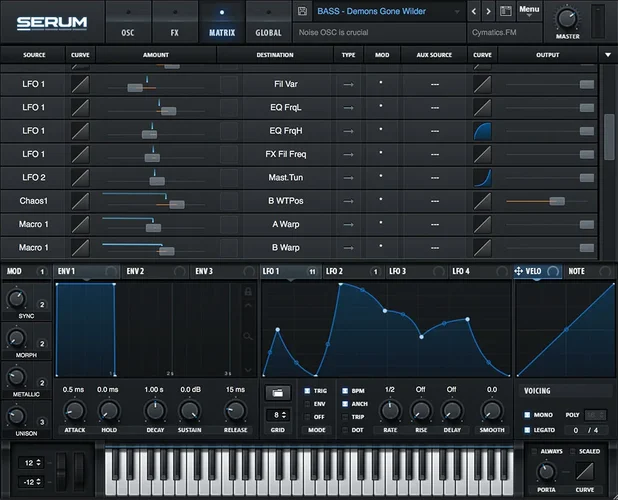
Task: Open the Menu dropdown
Action: click(529, 10)
